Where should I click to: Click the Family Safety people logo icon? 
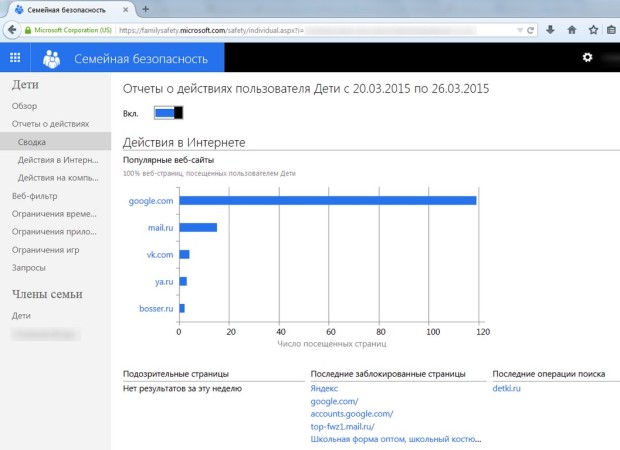pyautogui.click(x=51, y=59)
